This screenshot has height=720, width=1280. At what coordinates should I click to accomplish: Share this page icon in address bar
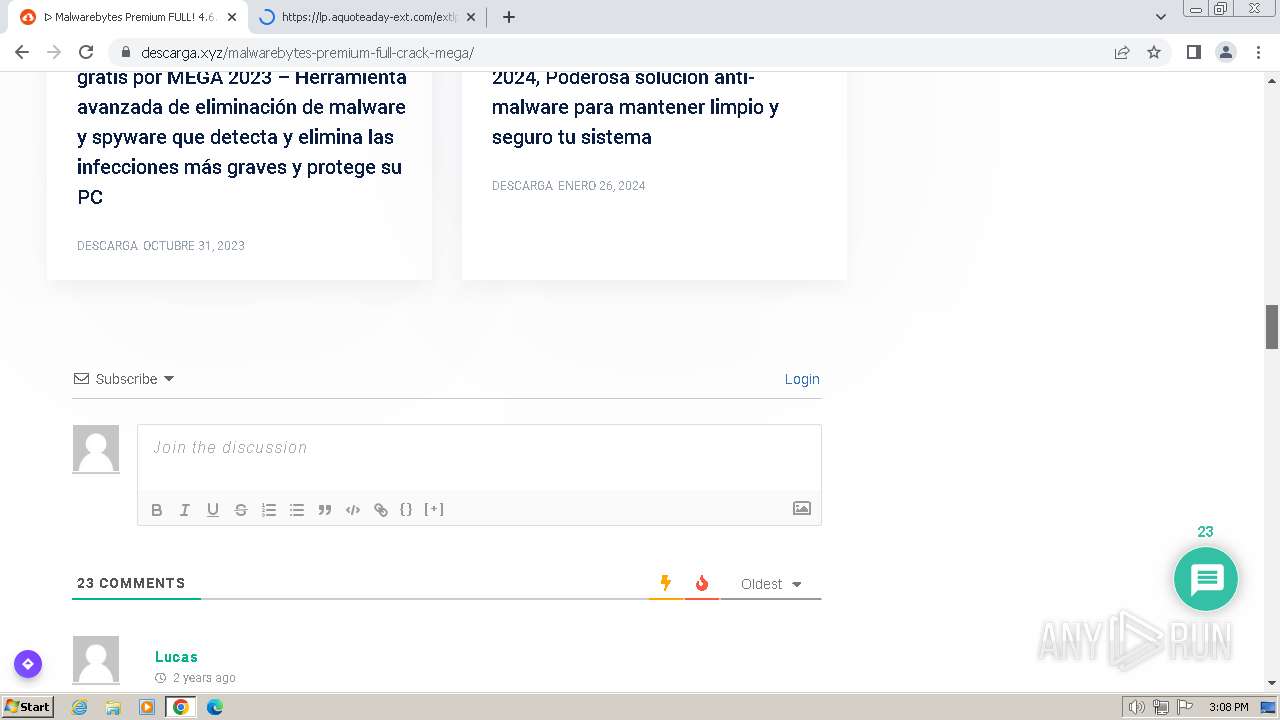1122,52
